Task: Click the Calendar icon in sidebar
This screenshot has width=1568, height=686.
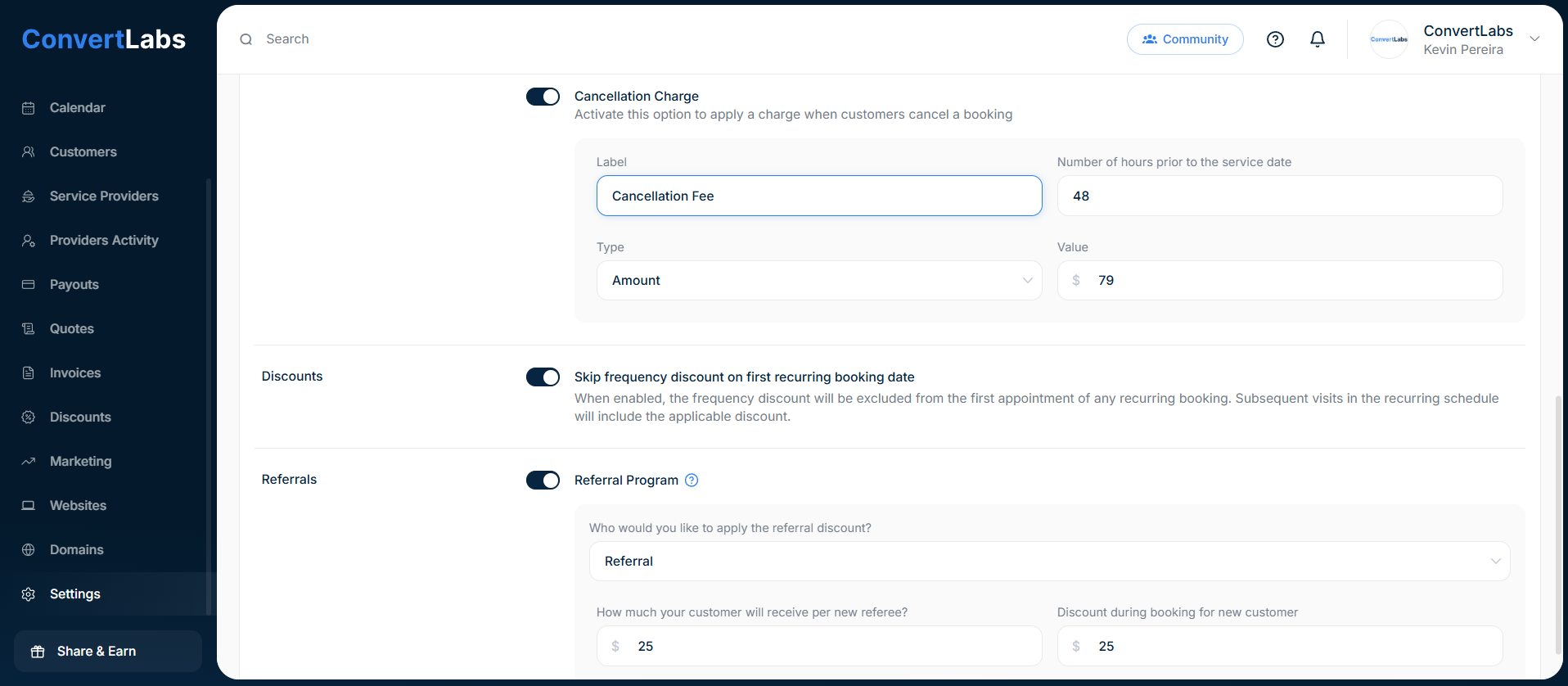Action: pyautogui.click(x=29, y=108)
